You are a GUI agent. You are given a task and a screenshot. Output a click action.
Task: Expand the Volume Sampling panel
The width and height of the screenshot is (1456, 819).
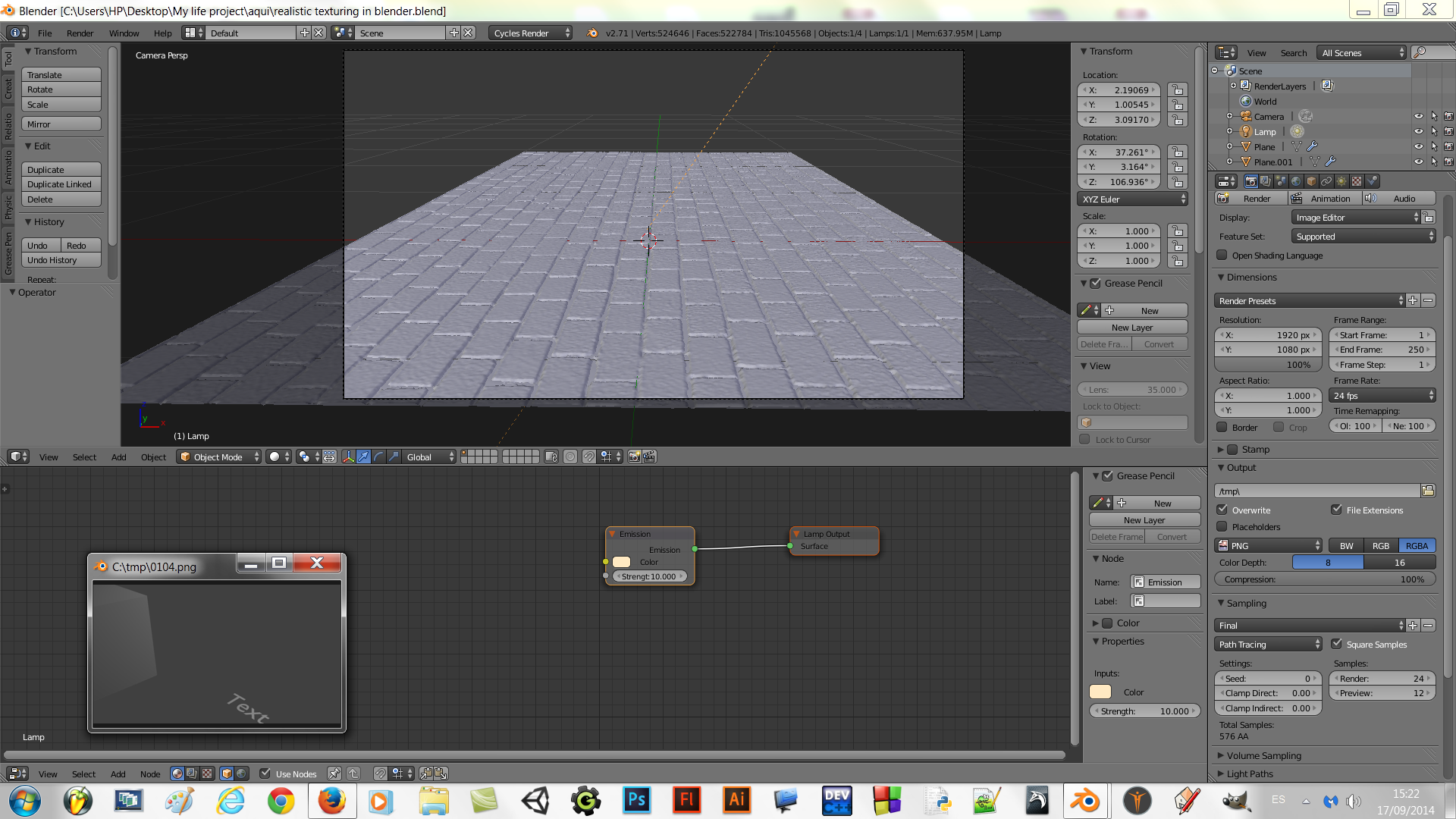[1263, 755]
